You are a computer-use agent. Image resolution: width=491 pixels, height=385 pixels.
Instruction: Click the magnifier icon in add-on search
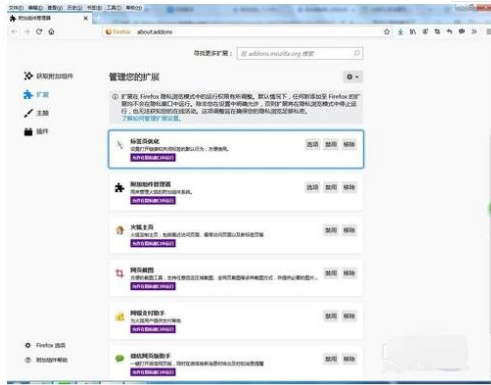356,53
